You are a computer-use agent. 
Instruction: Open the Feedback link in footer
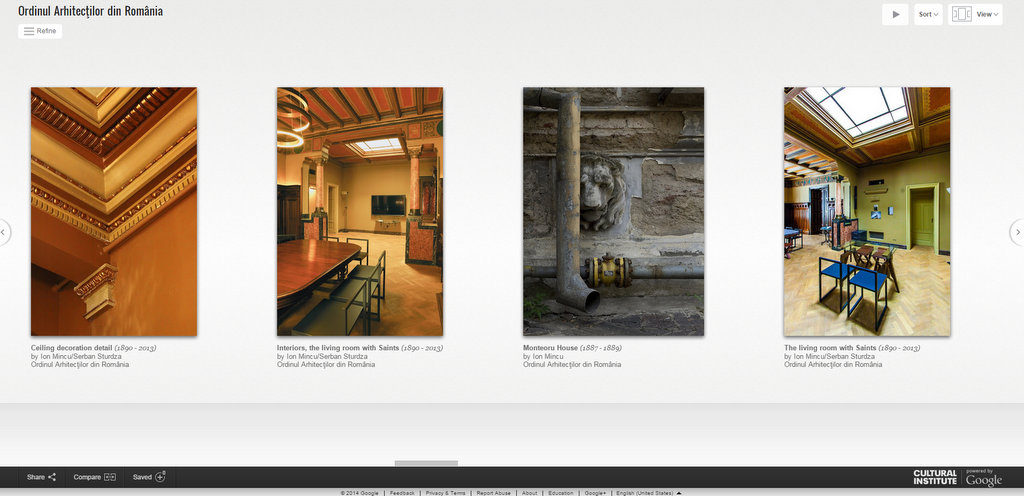point(402,493)
